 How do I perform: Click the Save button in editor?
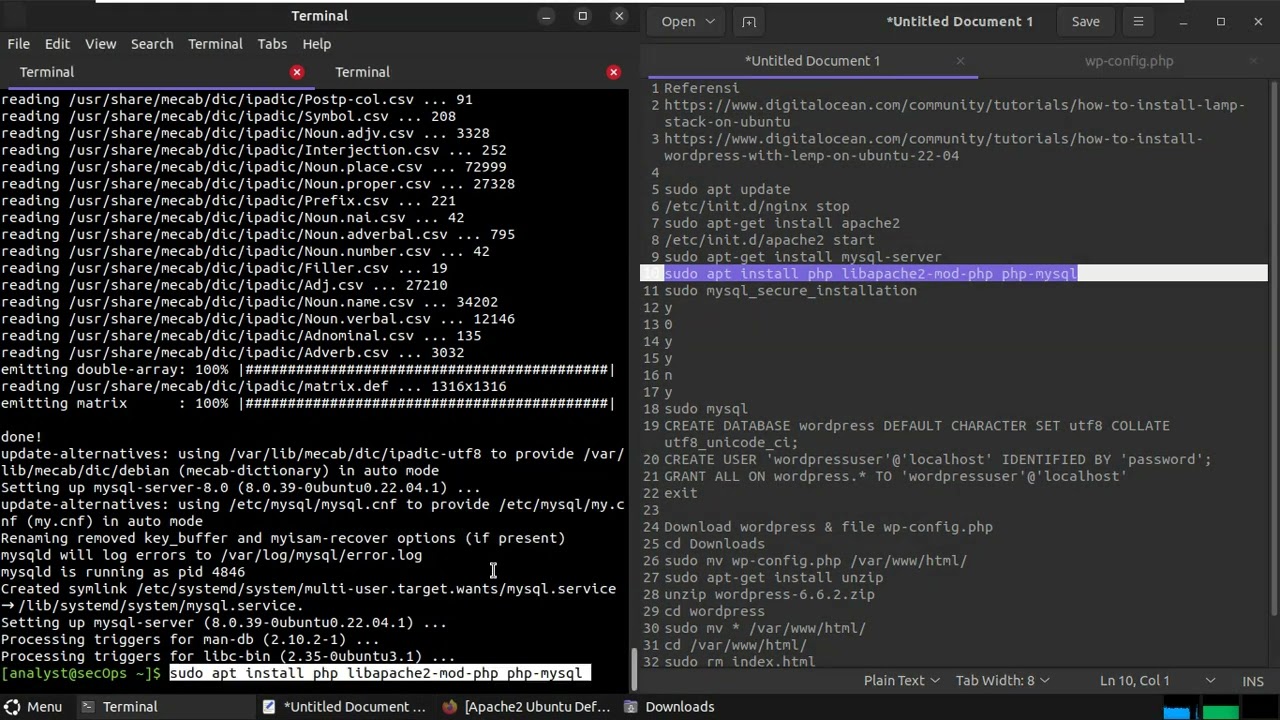[1085, 21]
